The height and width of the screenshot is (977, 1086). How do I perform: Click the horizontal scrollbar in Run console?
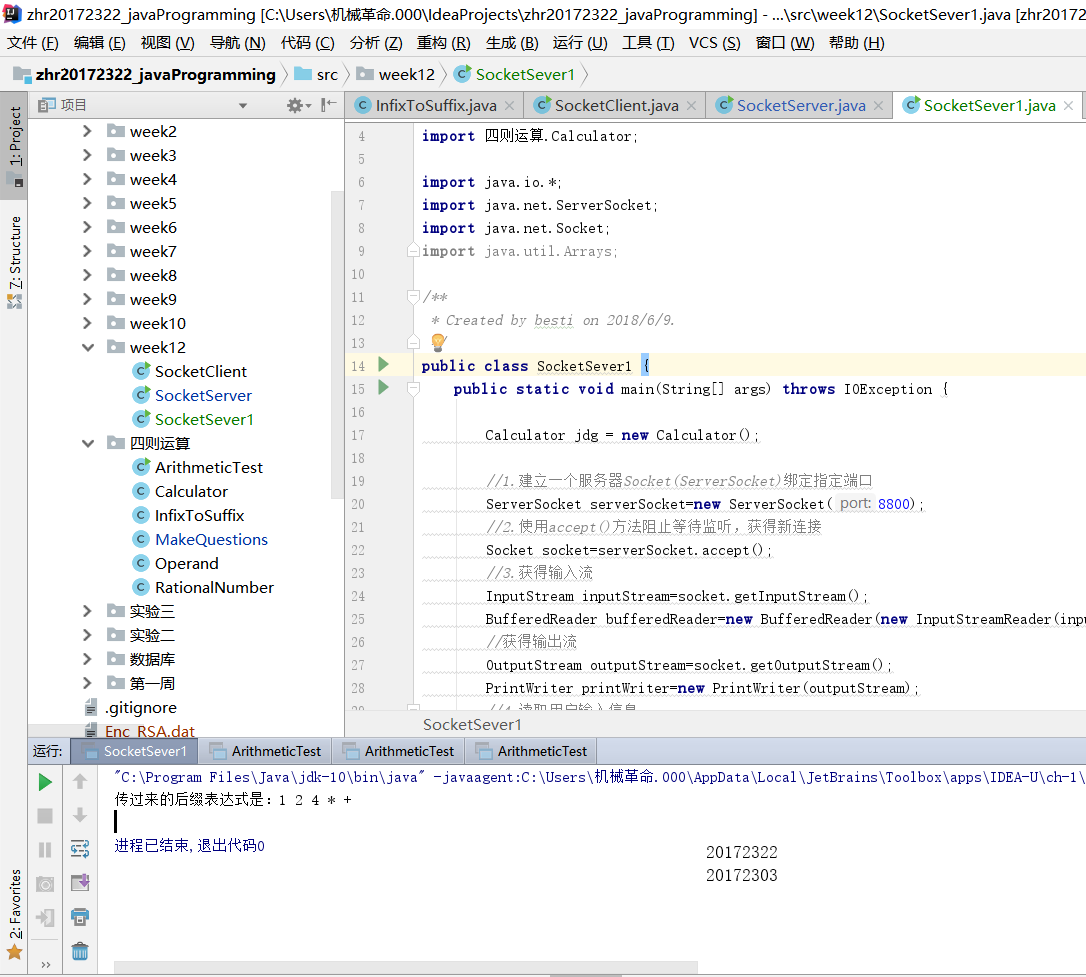405,967
